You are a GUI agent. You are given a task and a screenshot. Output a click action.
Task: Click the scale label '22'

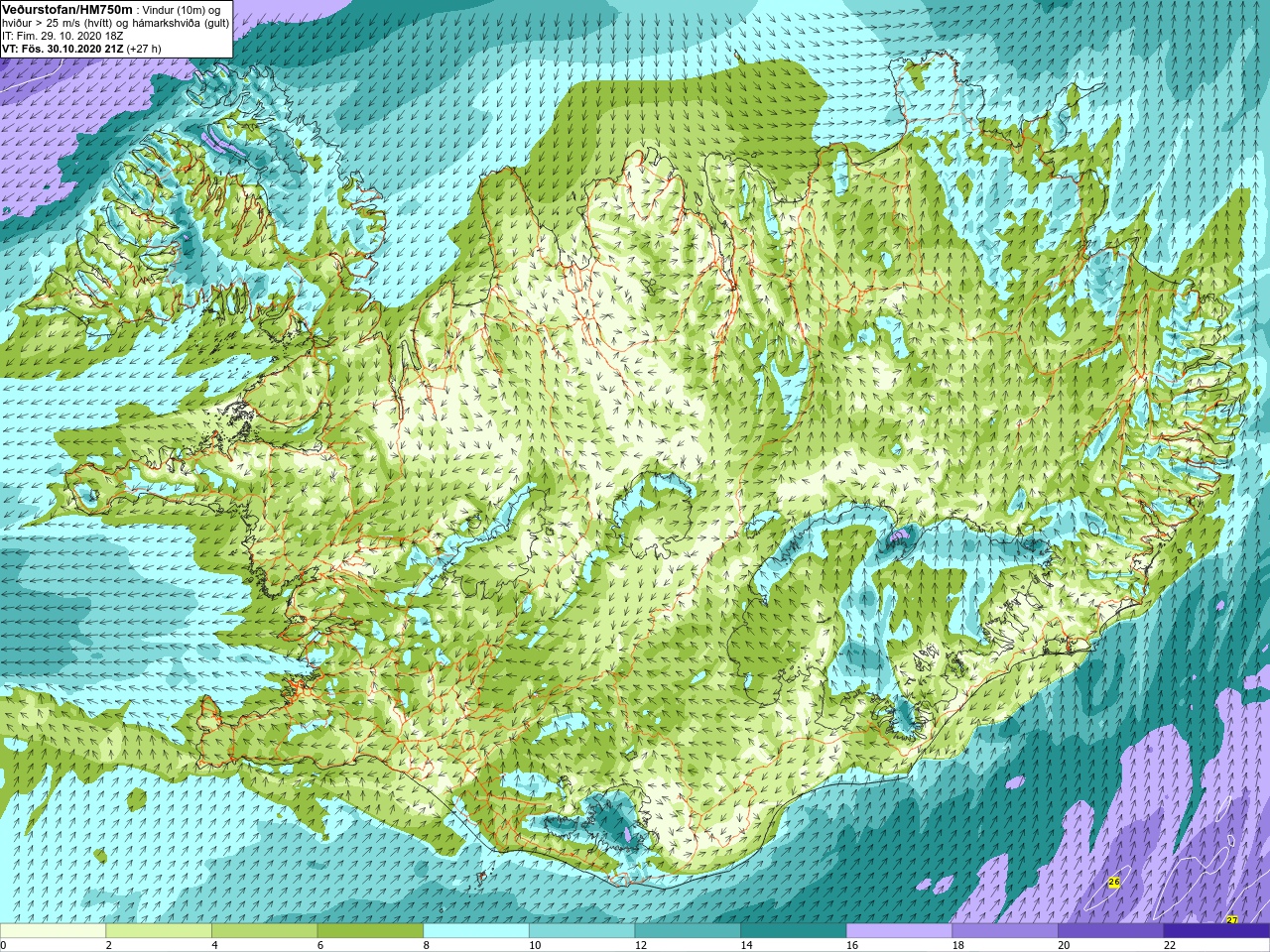(x=1170, y=945)
